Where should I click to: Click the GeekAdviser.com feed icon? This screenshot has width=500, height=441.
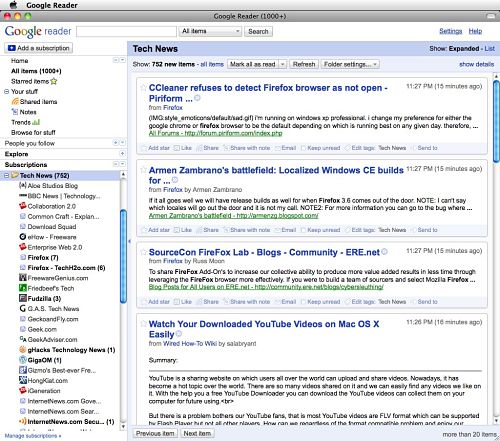[23, 339]
